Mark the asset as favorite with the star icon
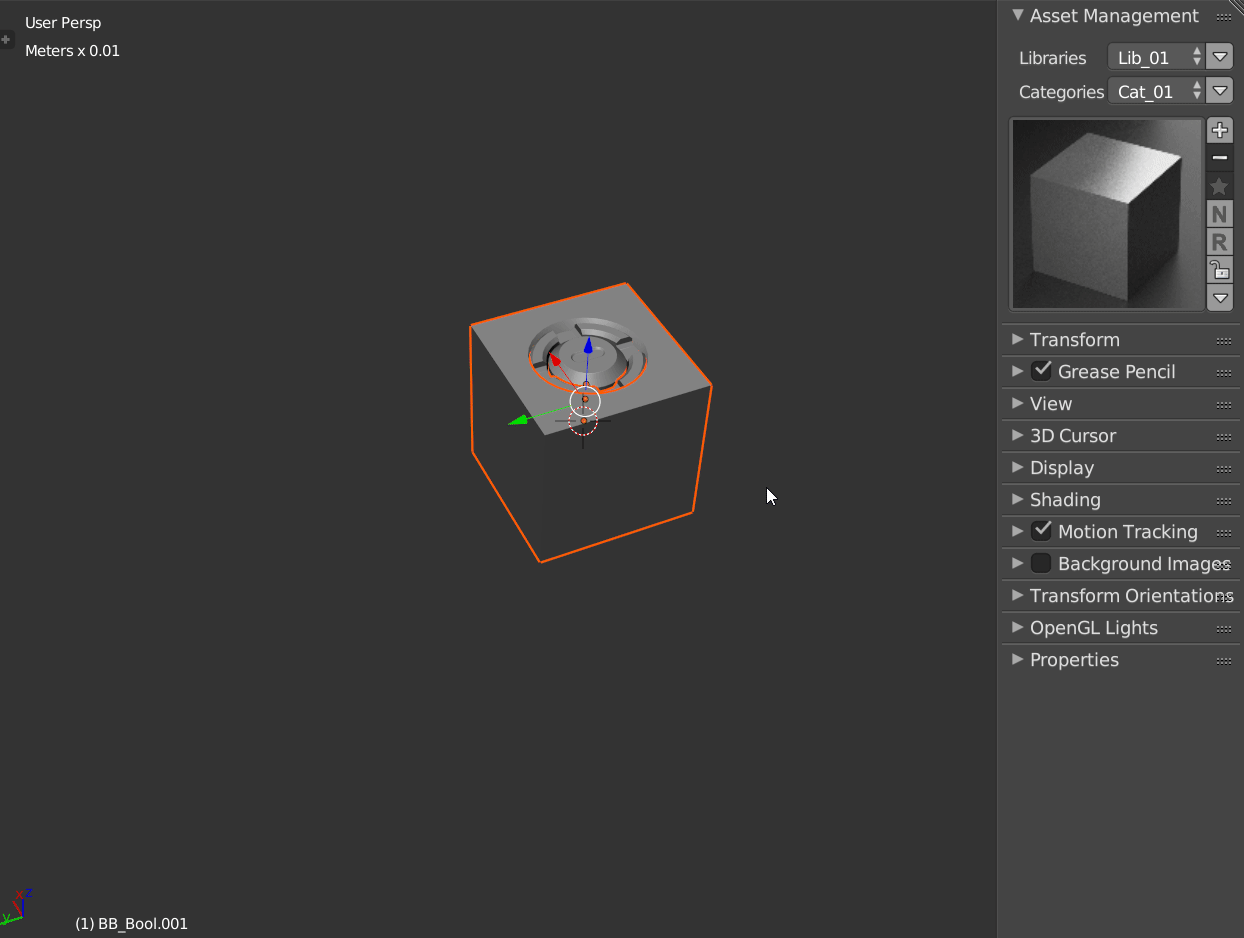 tap(1219, 185)
